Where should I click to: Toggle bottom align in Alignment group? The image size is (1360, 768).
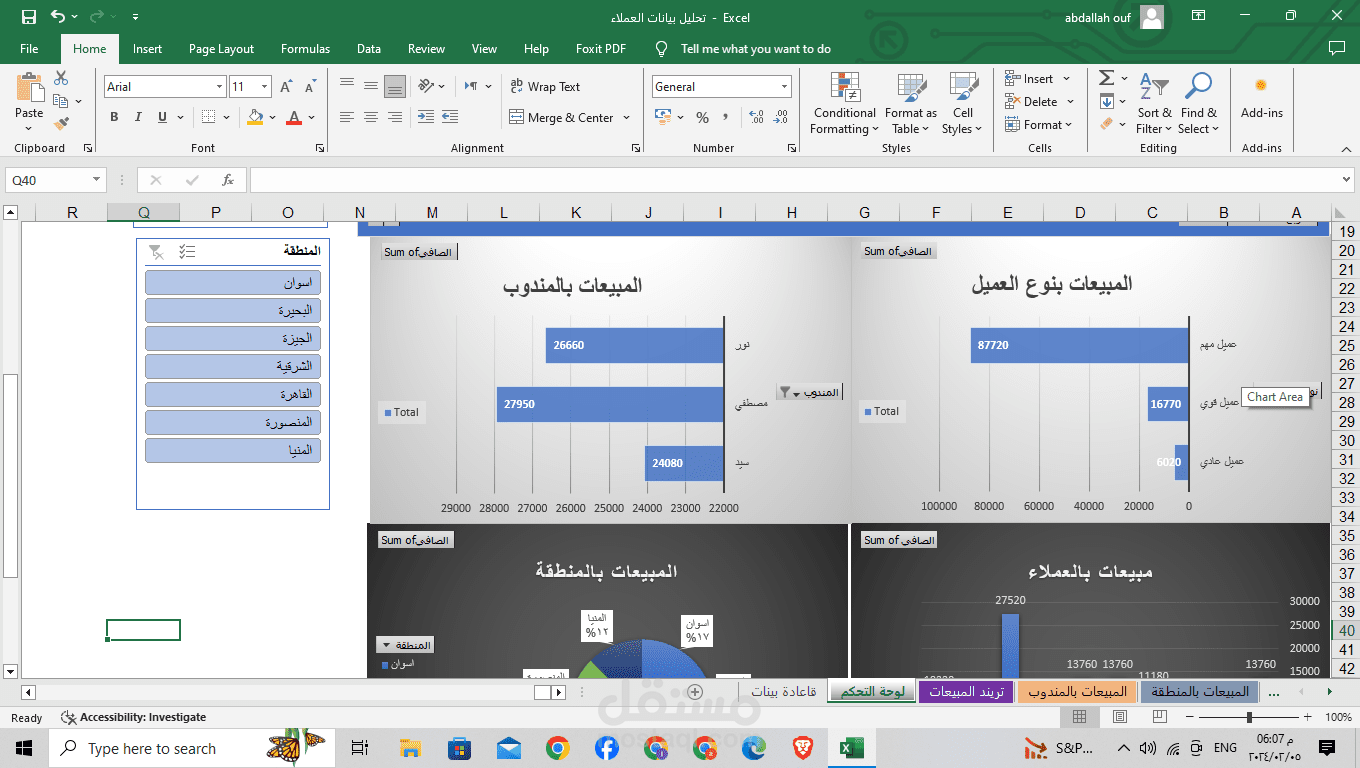pos(395,86)
